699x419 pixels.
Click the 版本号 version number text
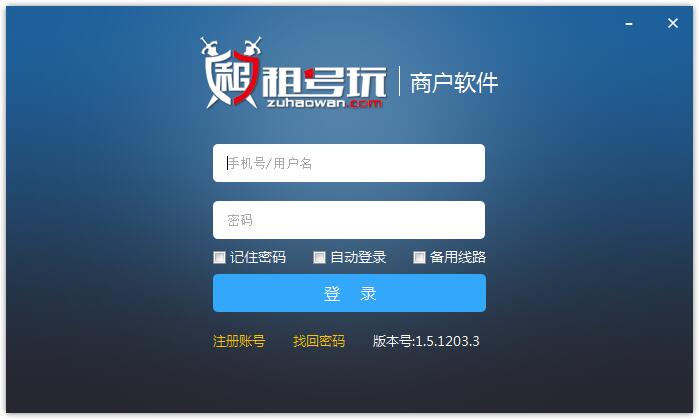point(426,341)
